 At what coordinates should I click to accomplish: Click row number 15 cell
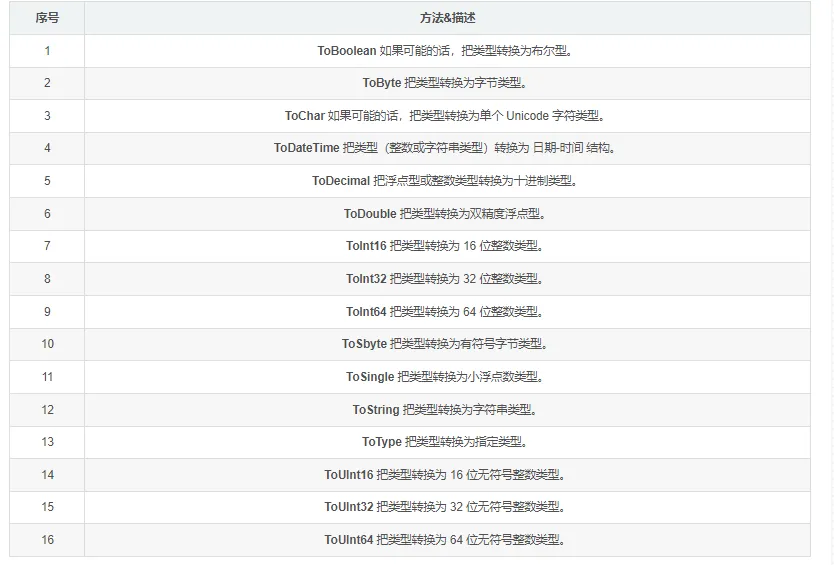(x=47, y=507)
